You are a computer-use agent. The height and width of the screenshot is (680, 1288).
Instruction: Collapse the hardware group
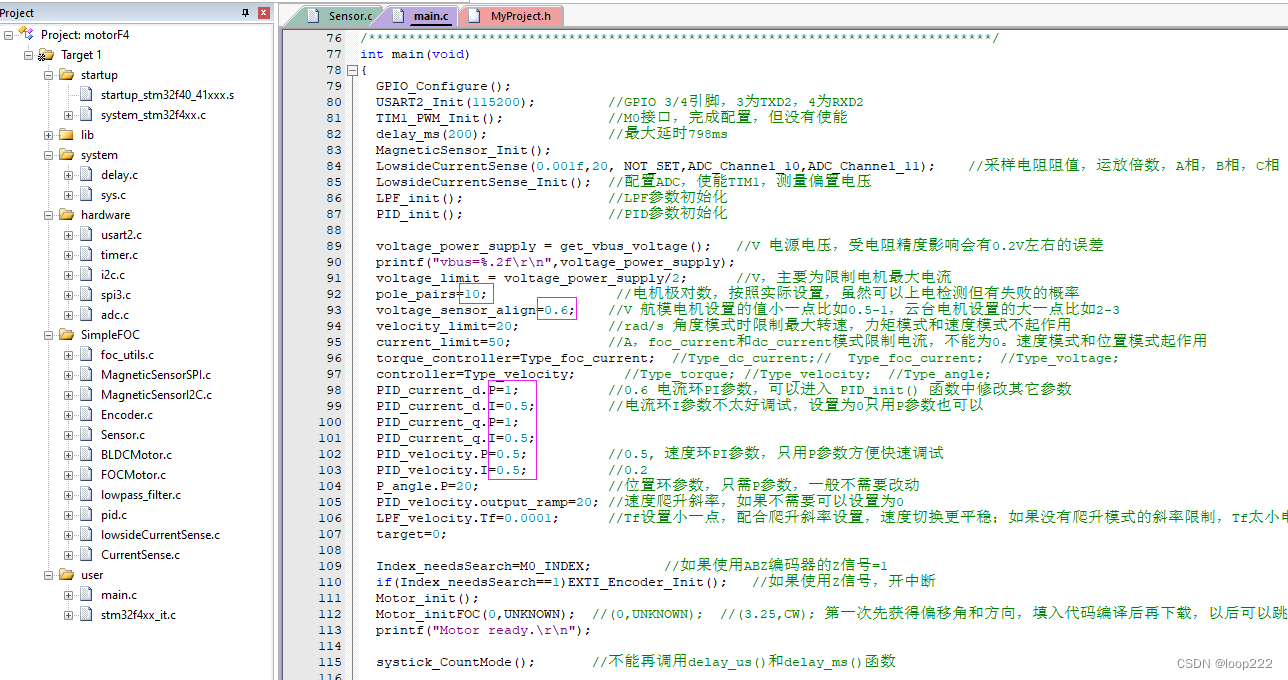point(49,215)
